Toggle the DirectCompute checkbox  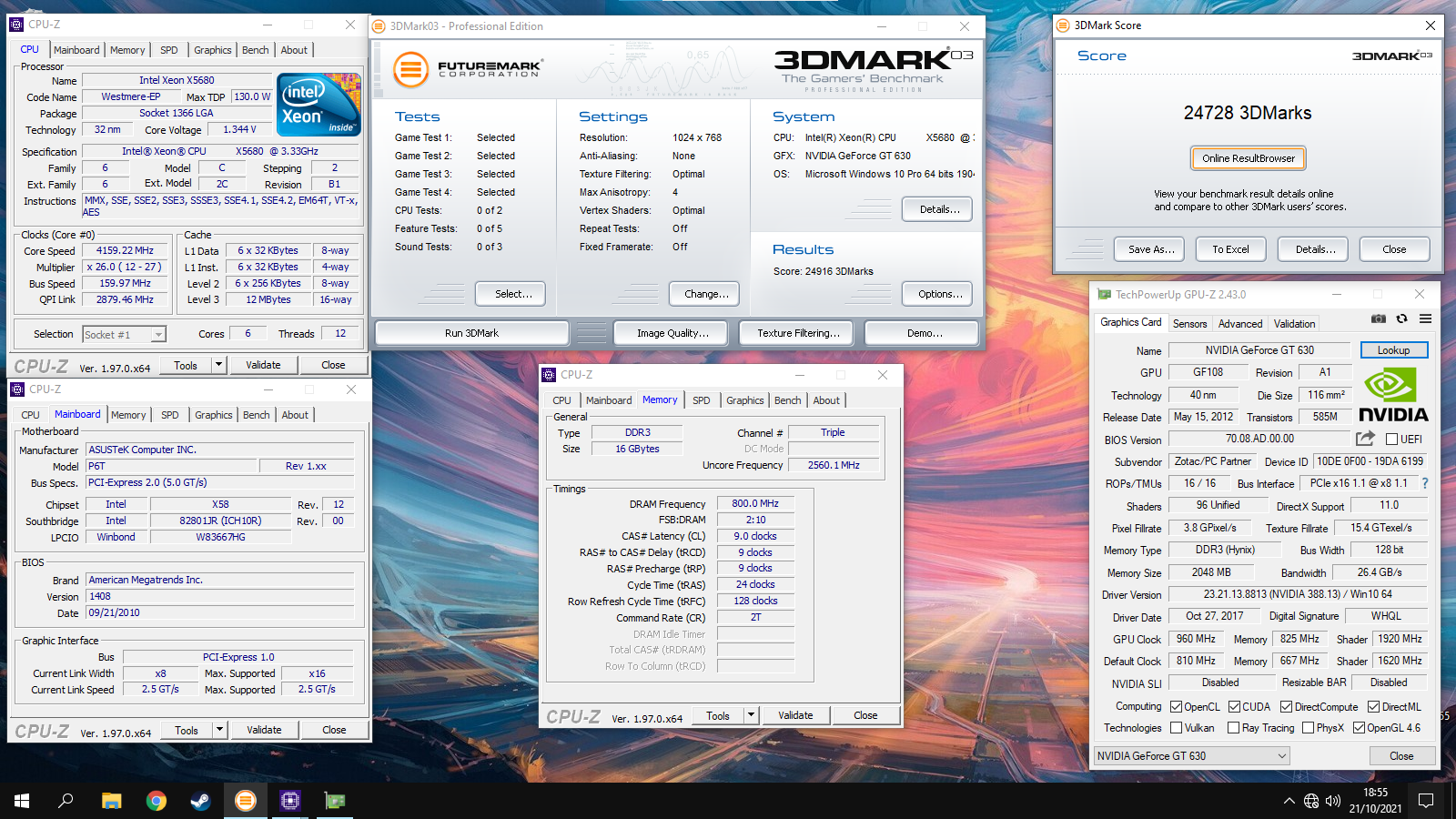coord(1286,707)
